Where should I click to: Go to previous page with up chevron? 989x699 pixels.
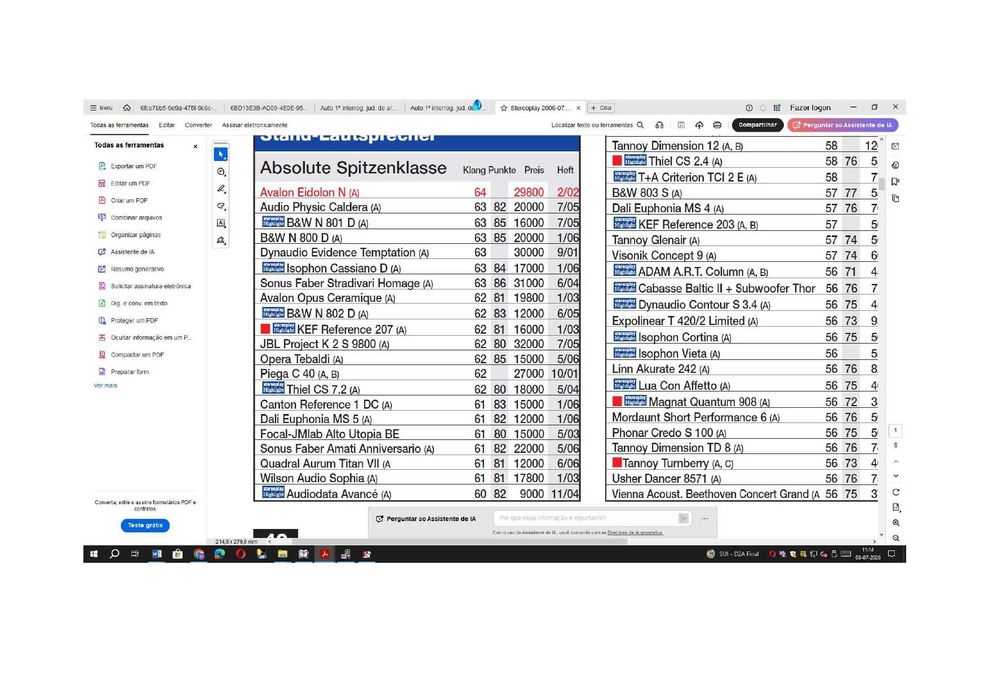click(x=896, y=462)
